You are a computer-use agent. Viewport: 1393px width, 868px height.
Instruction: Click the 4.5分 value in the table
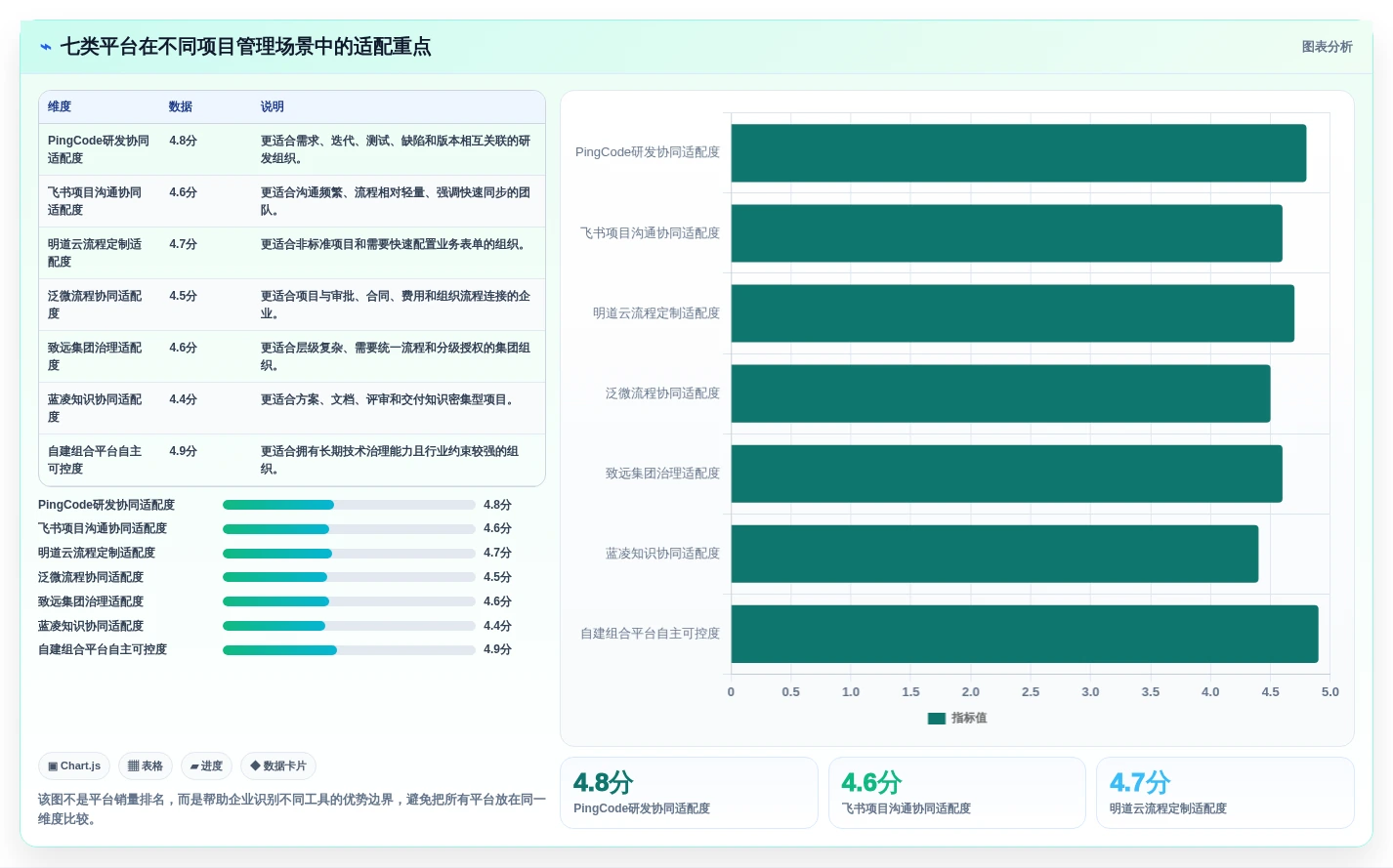(x=183, y=296)
